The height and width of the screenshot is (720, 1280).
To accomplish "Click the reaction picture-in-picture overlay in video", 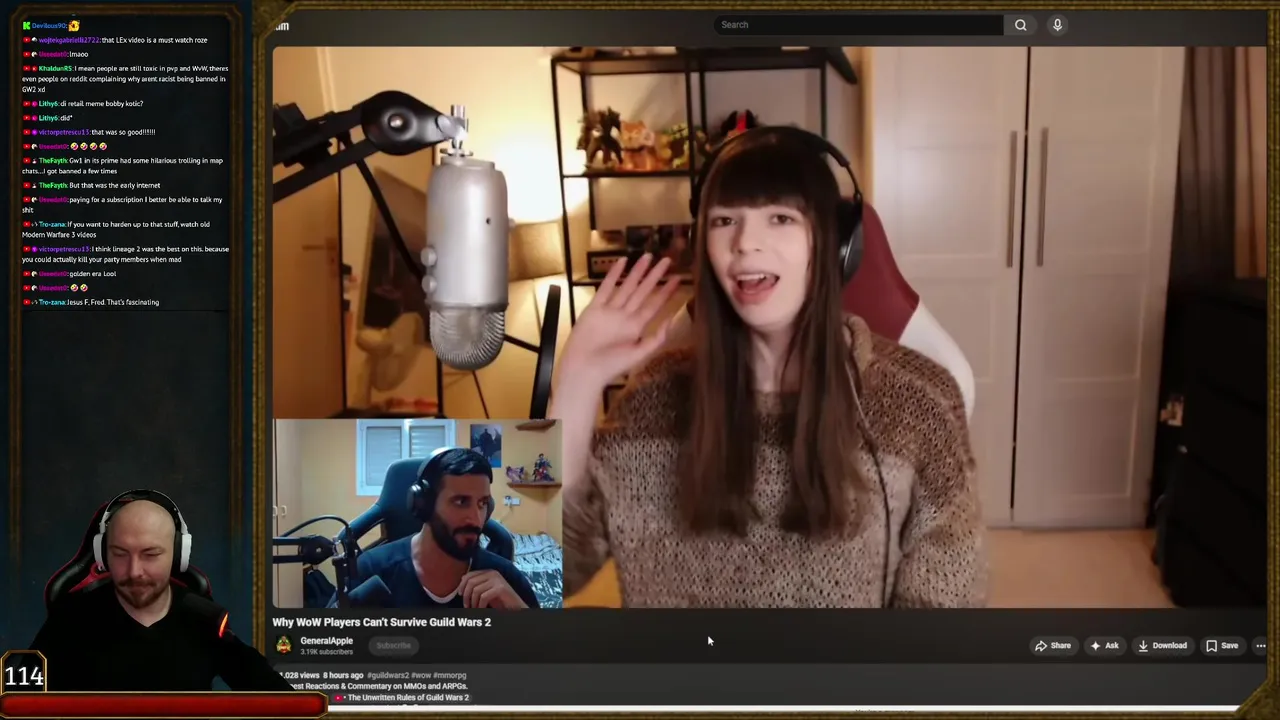I will click(418, 513).
